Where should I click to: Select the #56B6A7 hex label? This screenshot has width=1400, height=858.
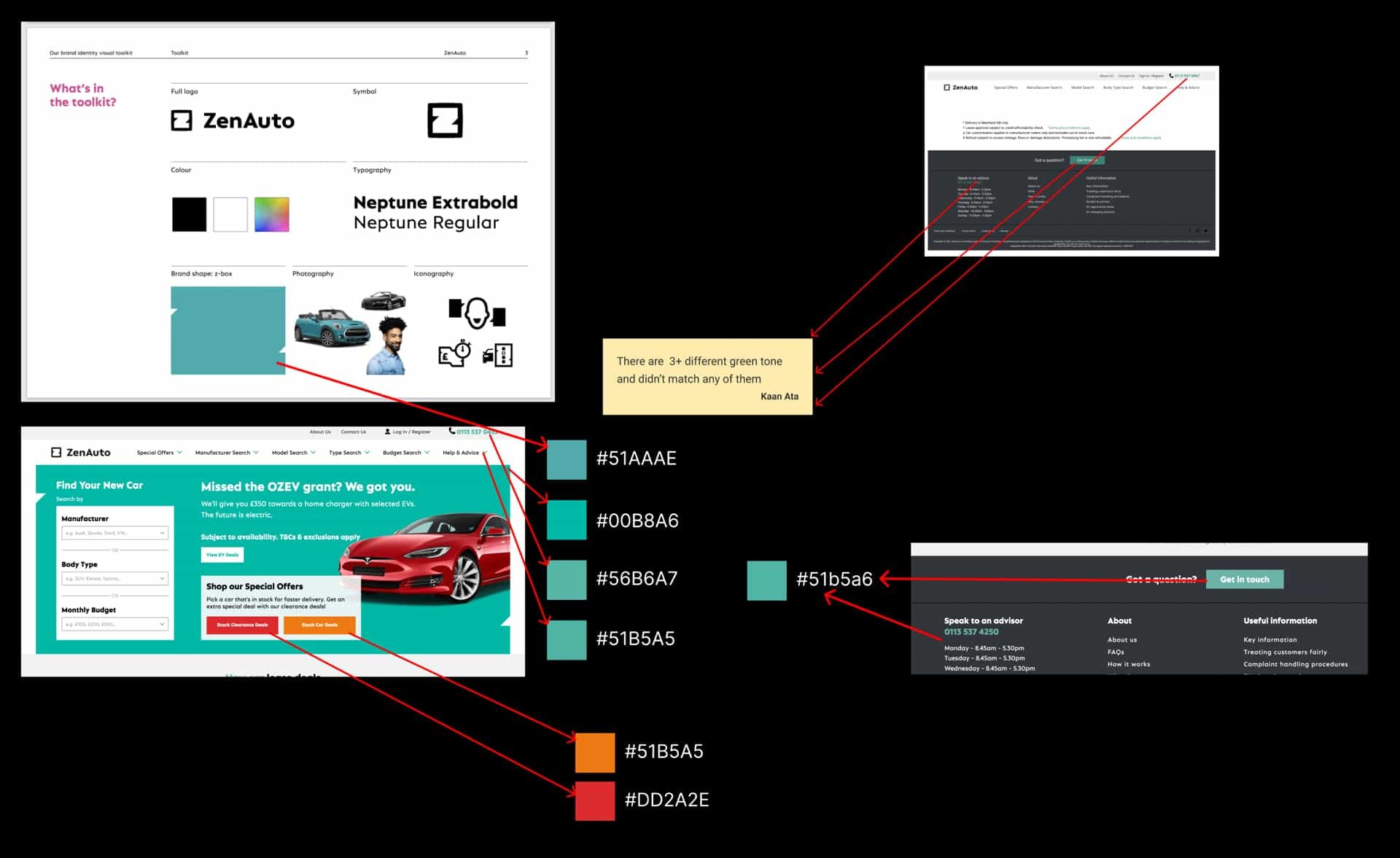[x=637, y=579]
